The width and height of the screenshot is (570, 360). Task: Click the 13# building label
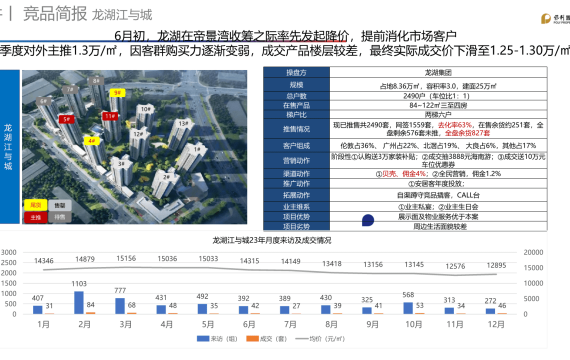point(183,123)
